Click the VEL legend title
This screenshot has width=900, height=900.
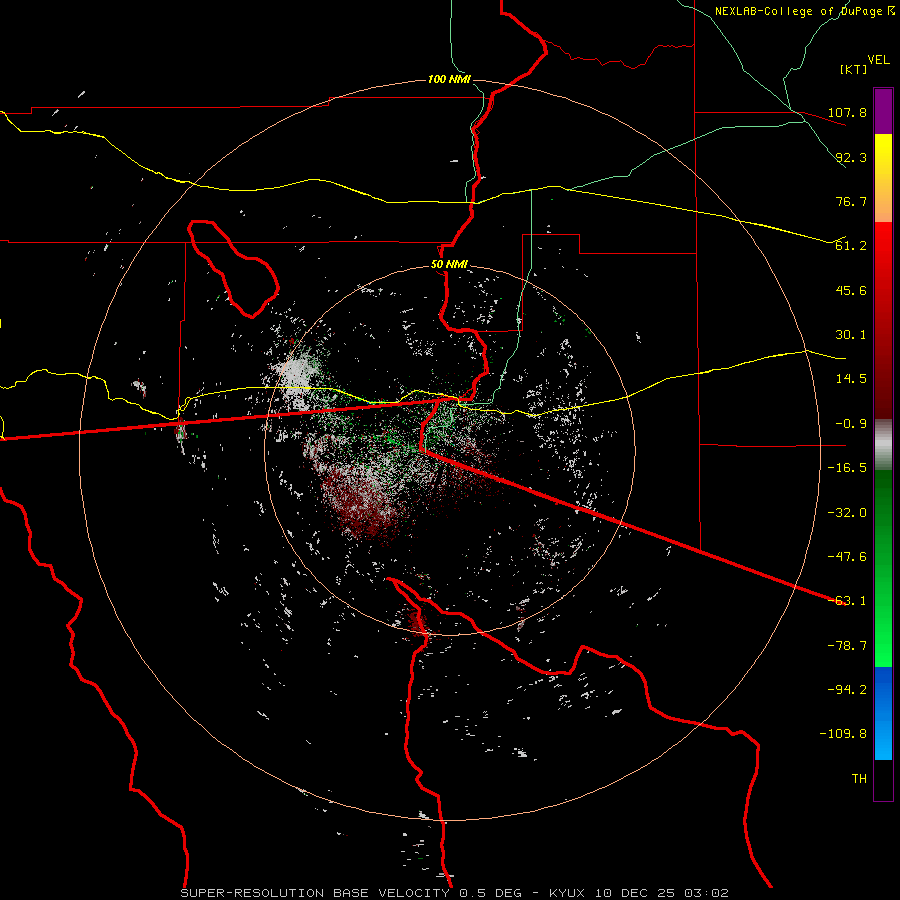(878, 60)
